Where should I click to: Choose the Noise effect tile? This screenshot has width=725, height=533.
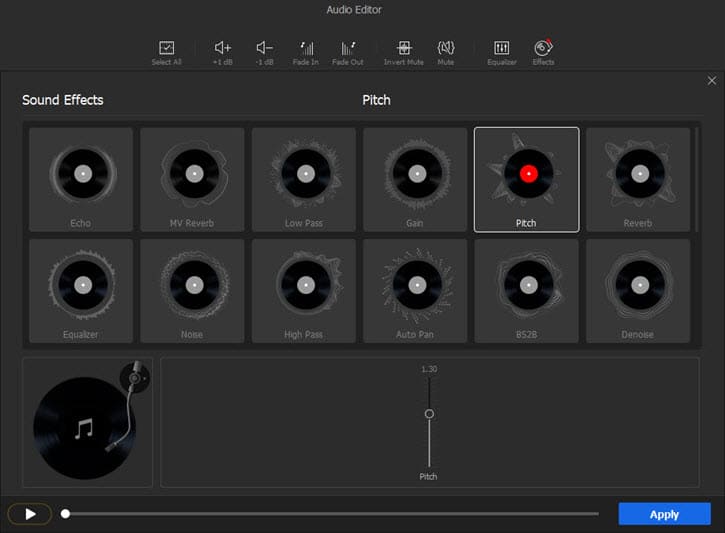192,291
